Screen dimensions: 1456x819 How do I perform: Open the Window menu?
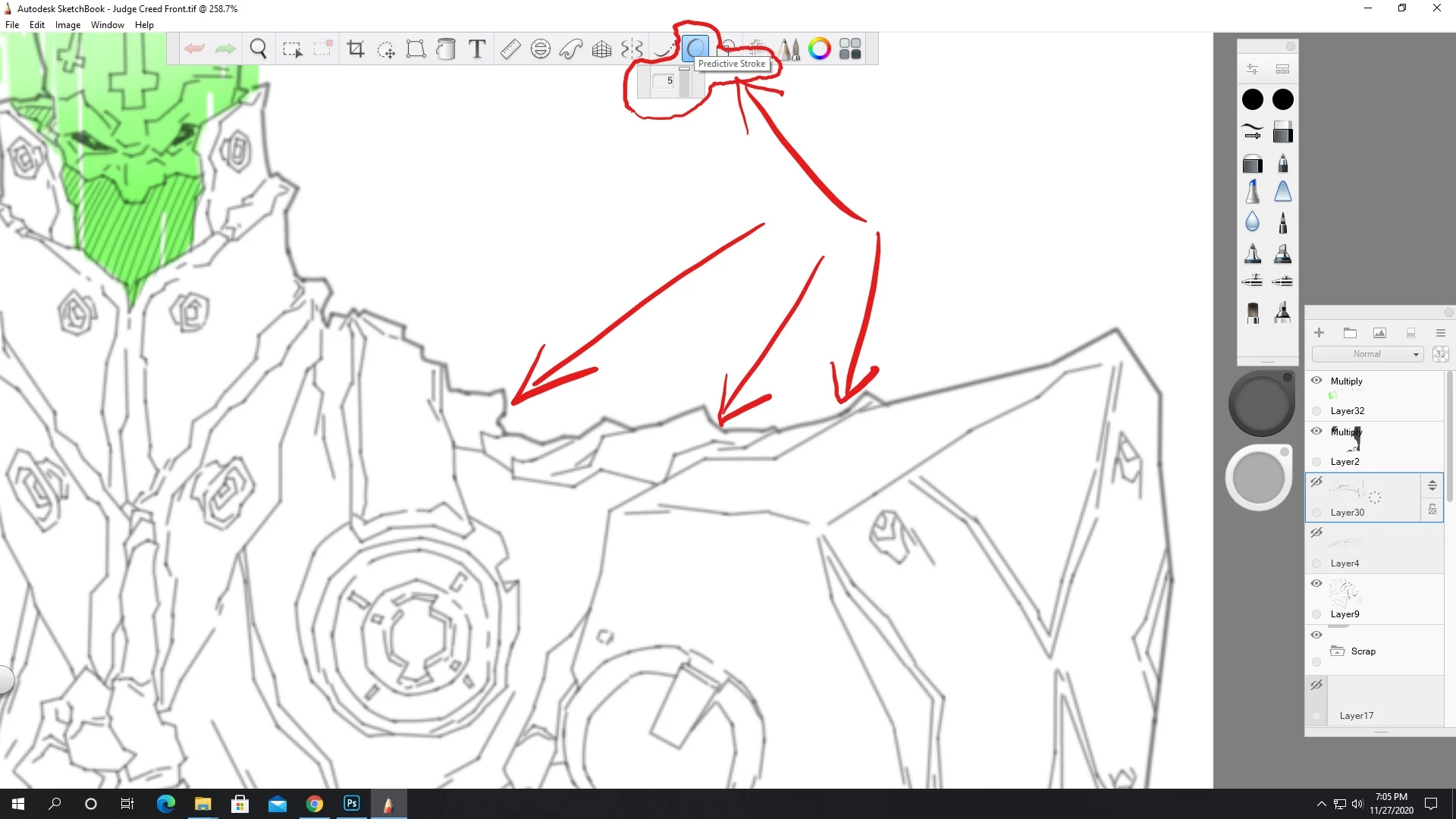coord(107,25)
